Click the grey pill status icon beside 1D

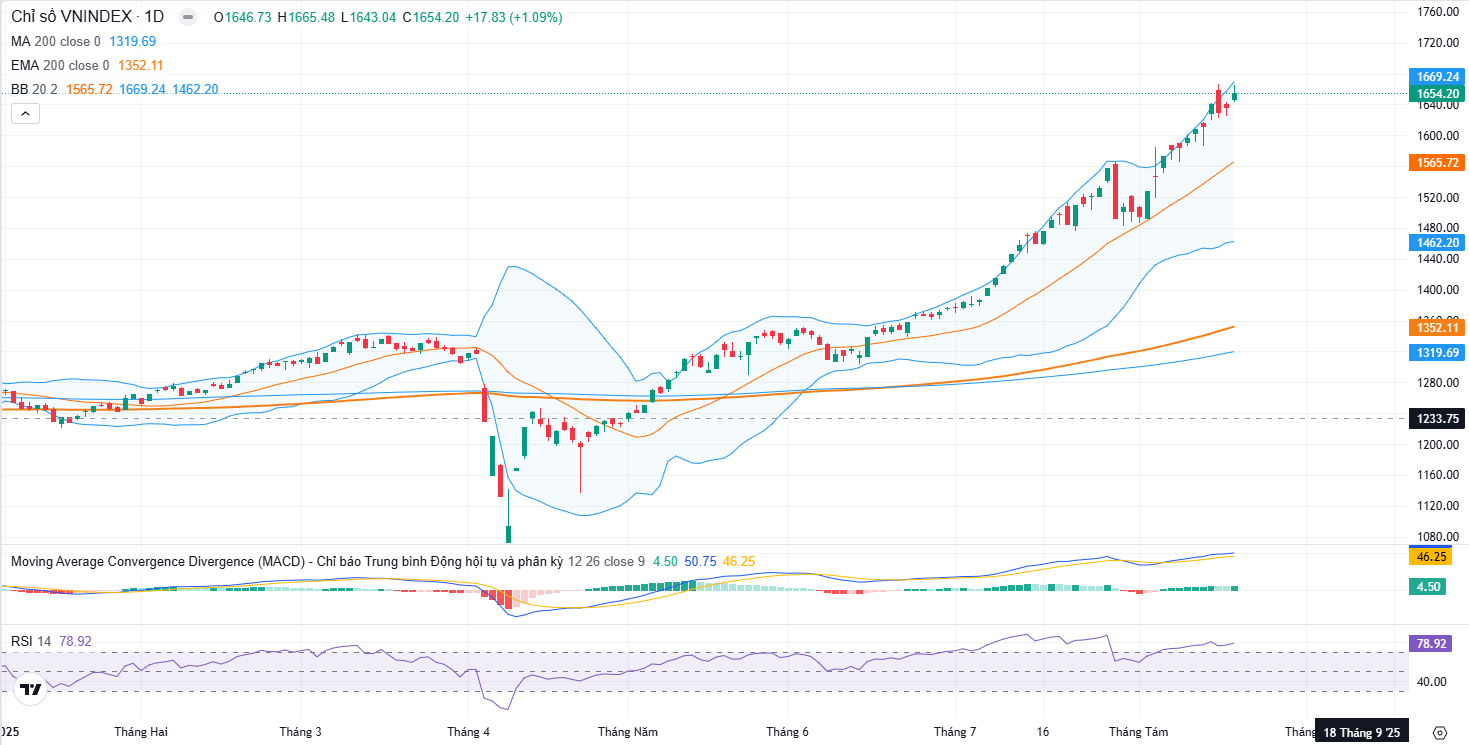tap(187, 17)
